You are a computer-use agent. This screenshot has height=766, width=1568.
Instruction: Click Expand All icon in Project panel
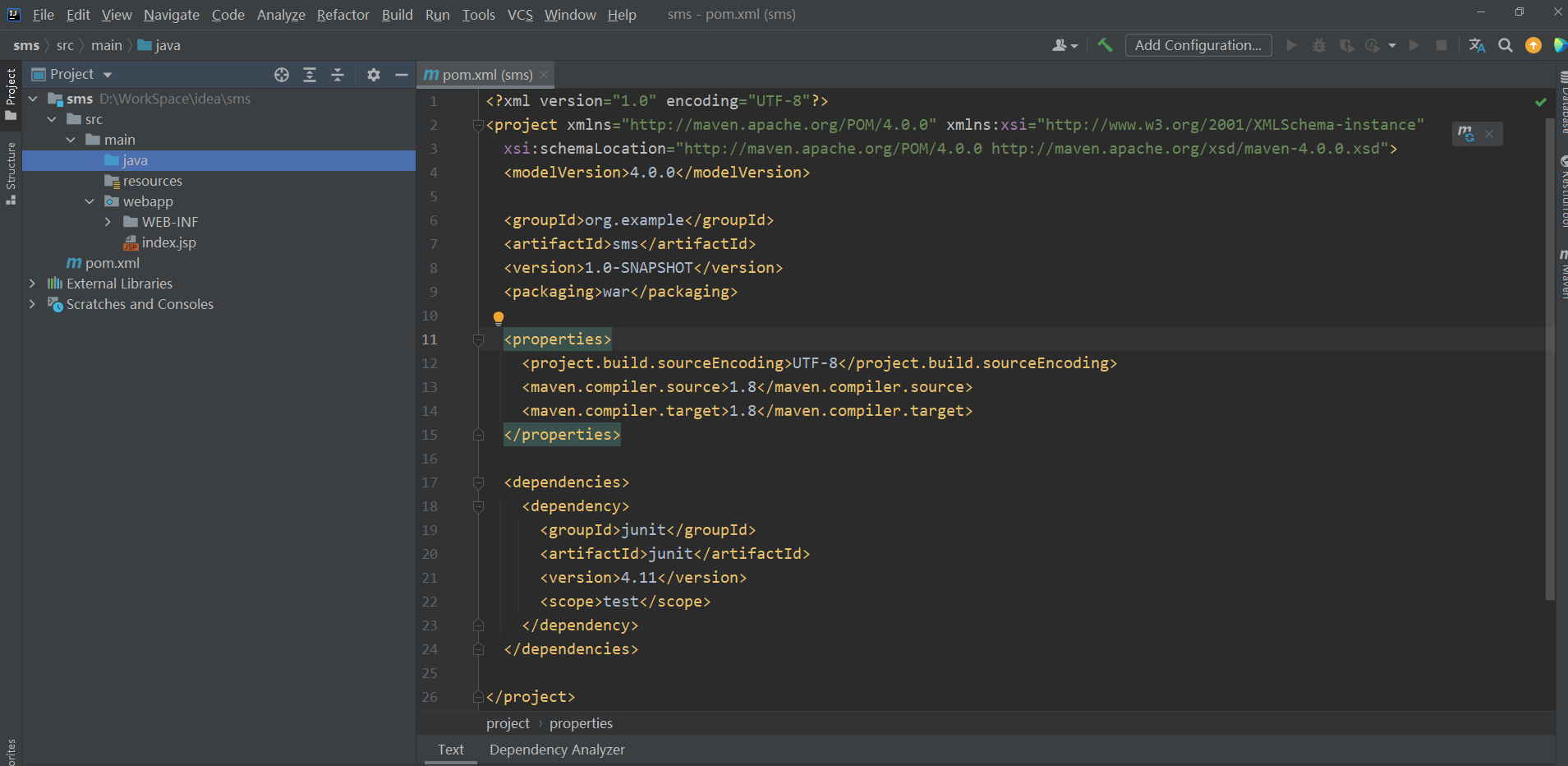310,75
